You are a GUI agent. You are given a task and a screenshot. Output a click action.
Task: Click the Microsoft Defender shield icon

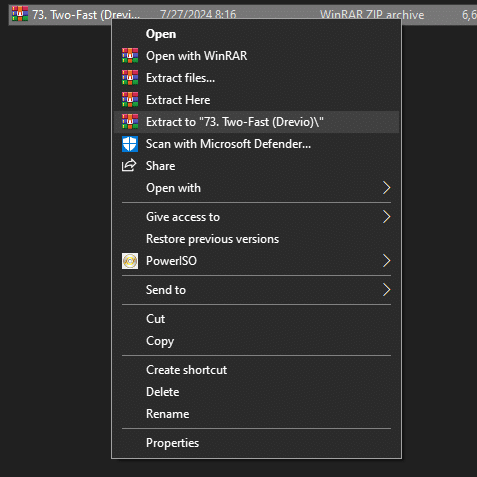pos(130,144)
